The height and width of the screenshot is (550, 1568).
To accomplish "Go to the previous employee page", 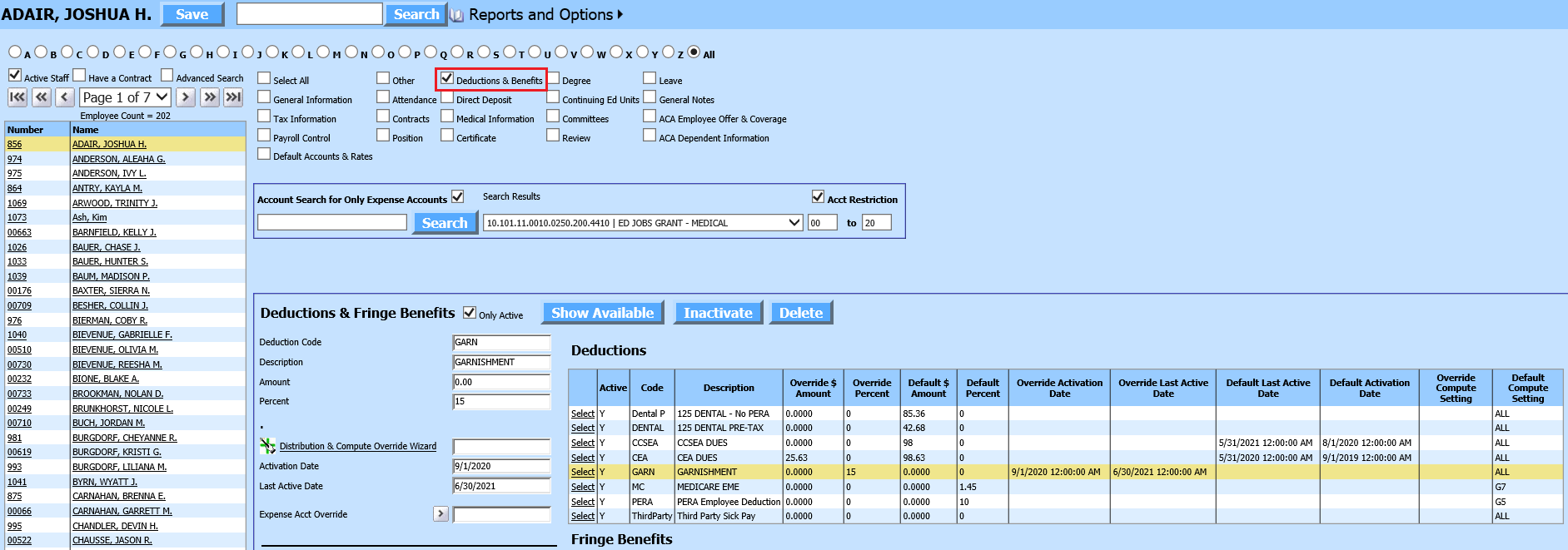I will 65,97.
